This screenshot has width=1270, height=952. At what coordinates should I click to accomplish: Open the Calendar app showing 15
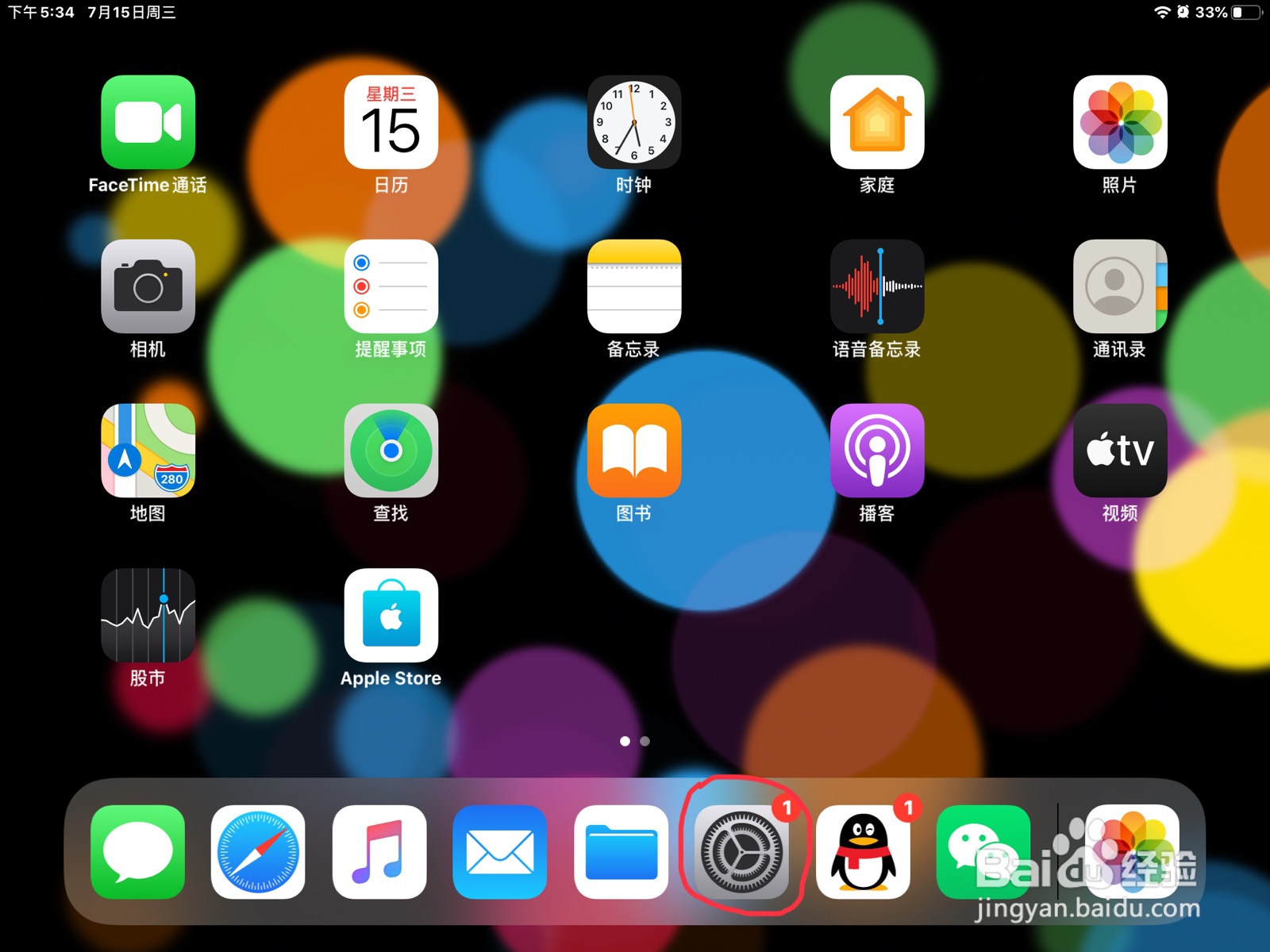click(x=391, y=122)
